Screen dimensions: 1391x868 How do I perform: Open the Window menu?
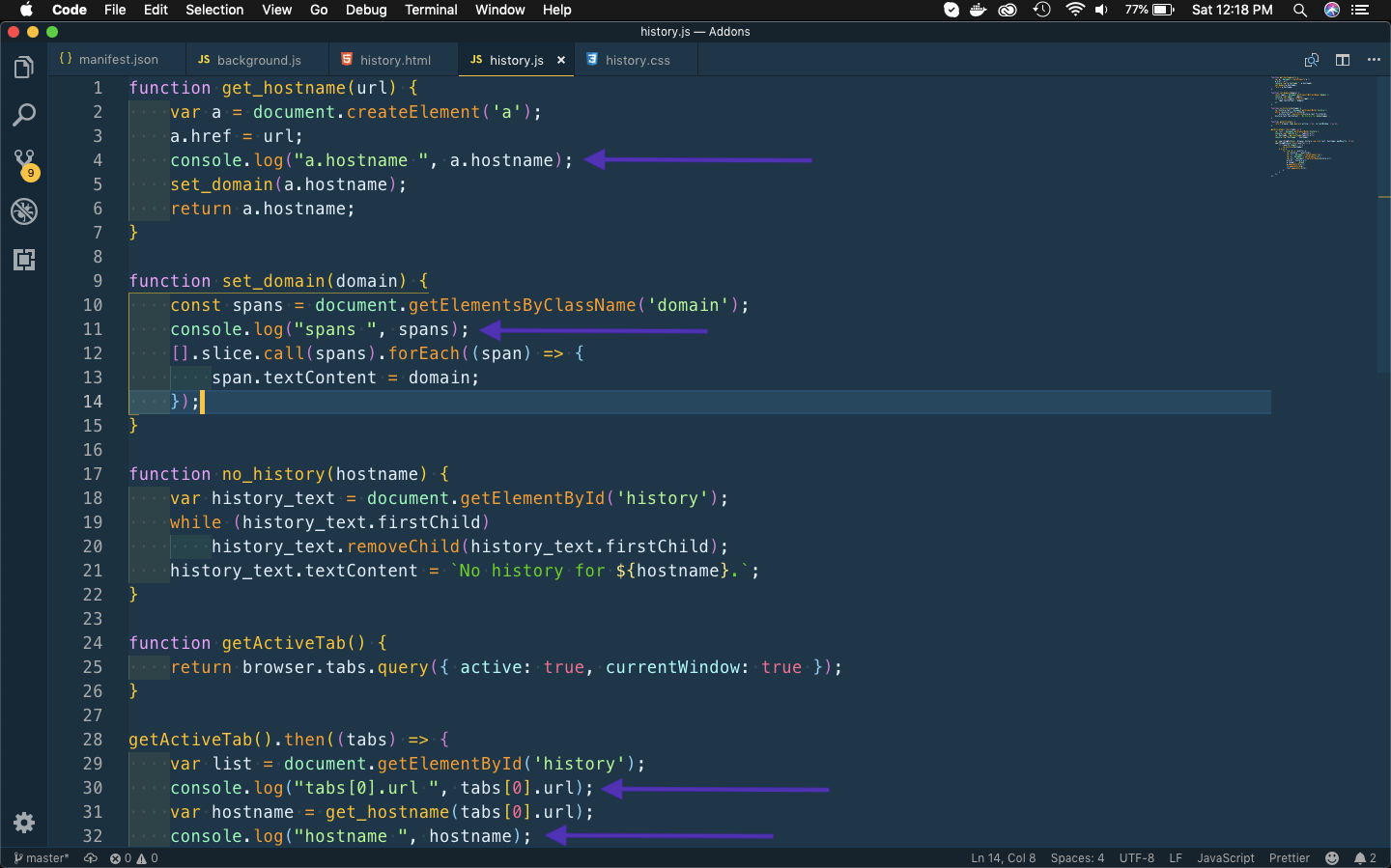pyautogui.click(x=499, y=10)
